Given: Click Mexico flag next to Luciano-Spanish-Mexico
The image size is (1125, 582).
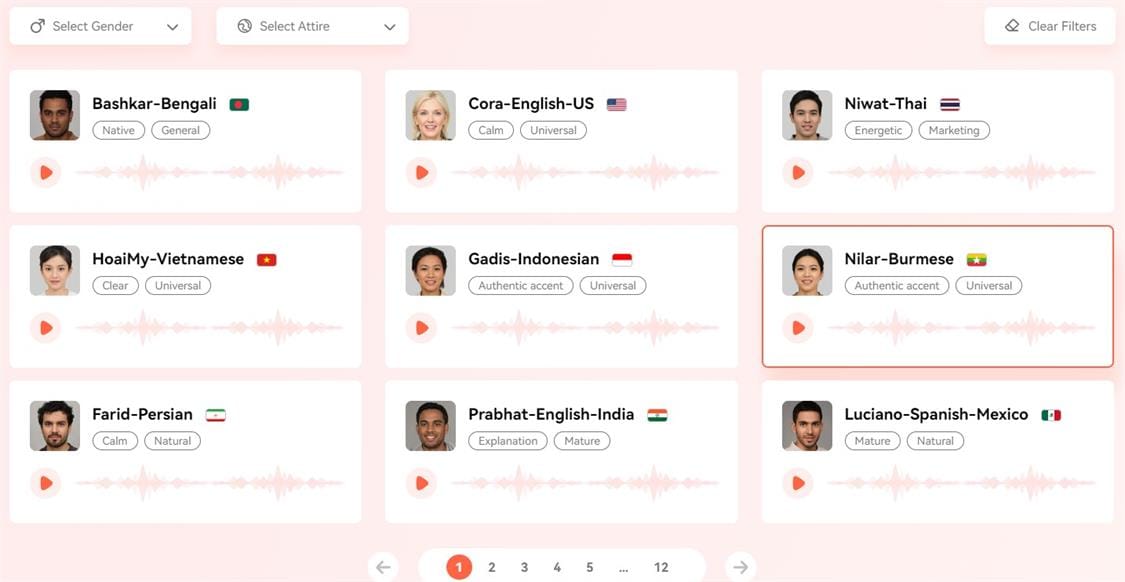Looking at the screenshot, I should click(1051, 415).
